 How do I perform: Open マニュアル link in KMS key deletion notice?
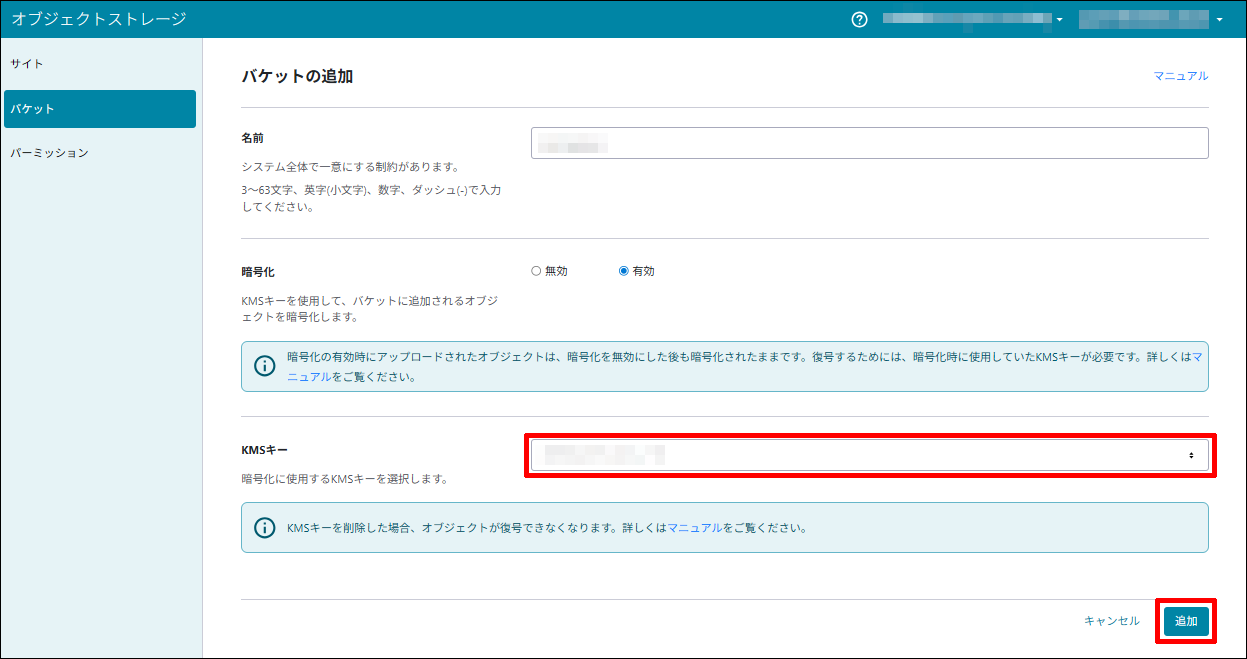click(x=694, y=527)
